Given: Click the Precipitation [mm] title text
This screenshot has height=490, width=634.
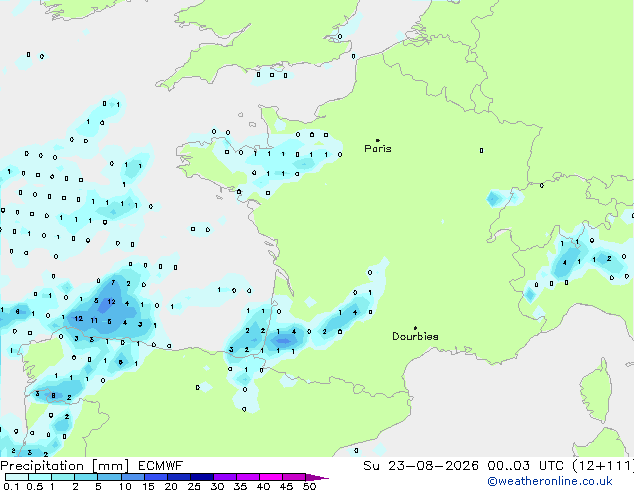Looking at the screenshot, I should pyautogui.click(x=65, y=466).
